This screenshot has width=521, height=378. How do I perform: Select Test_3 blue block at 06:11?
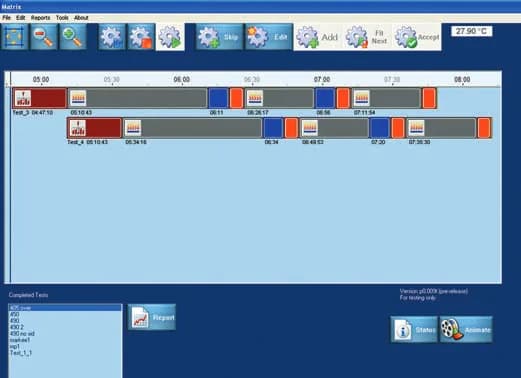pyautogui.click(x=218, y=98)
